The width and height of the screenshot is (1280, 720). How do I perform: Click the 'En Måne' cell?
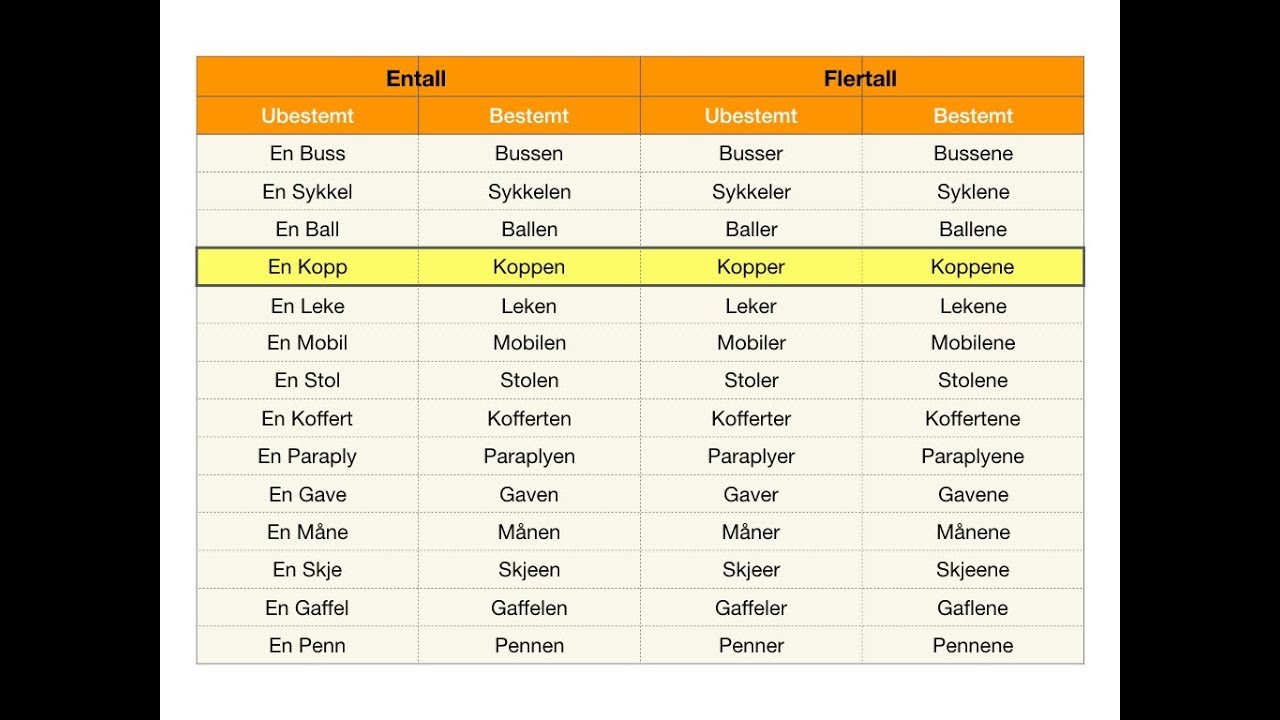click(308, 533)
